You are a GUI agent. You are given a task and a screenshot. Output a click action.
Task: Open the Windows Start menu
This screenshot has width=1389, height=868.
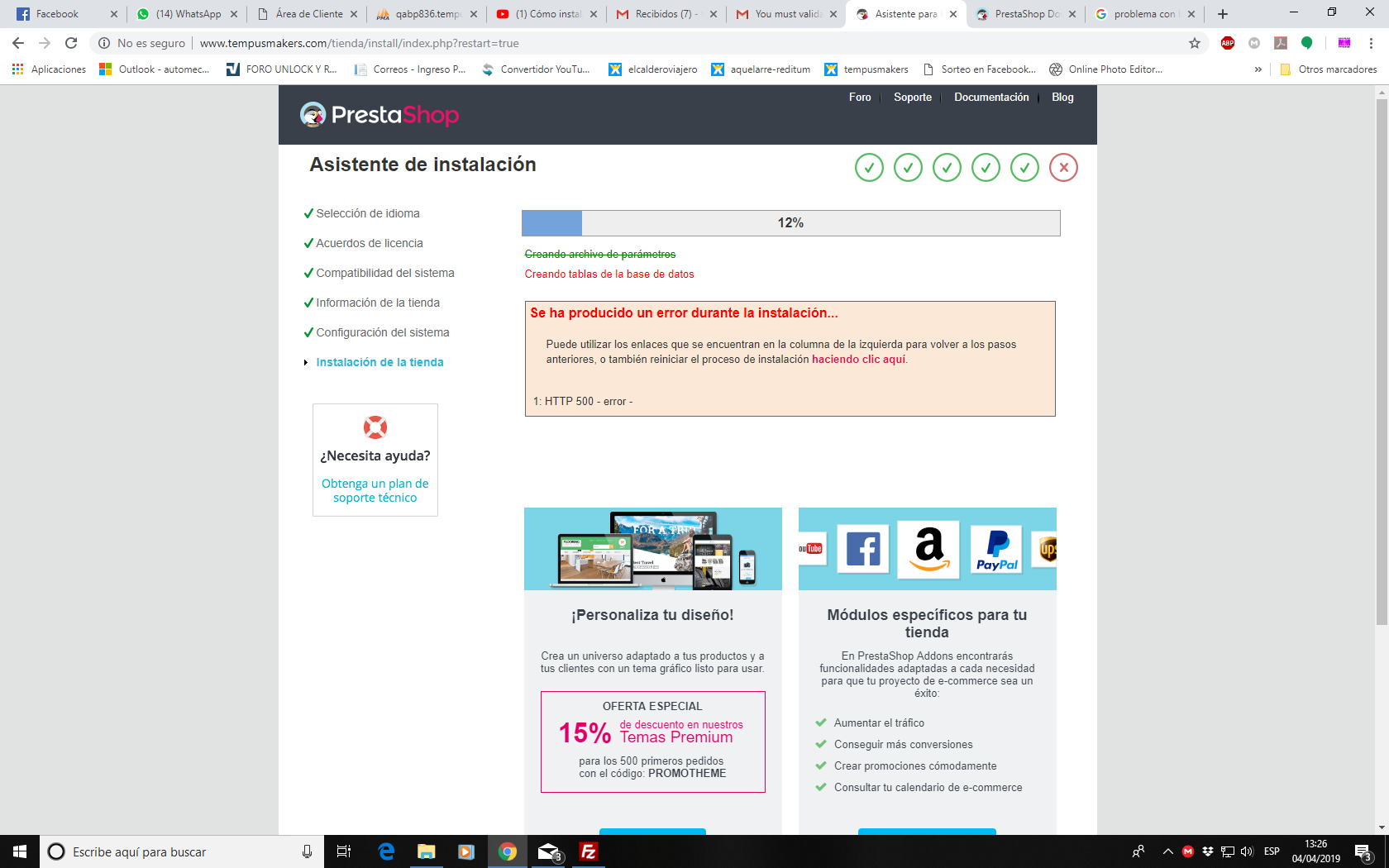20,851
